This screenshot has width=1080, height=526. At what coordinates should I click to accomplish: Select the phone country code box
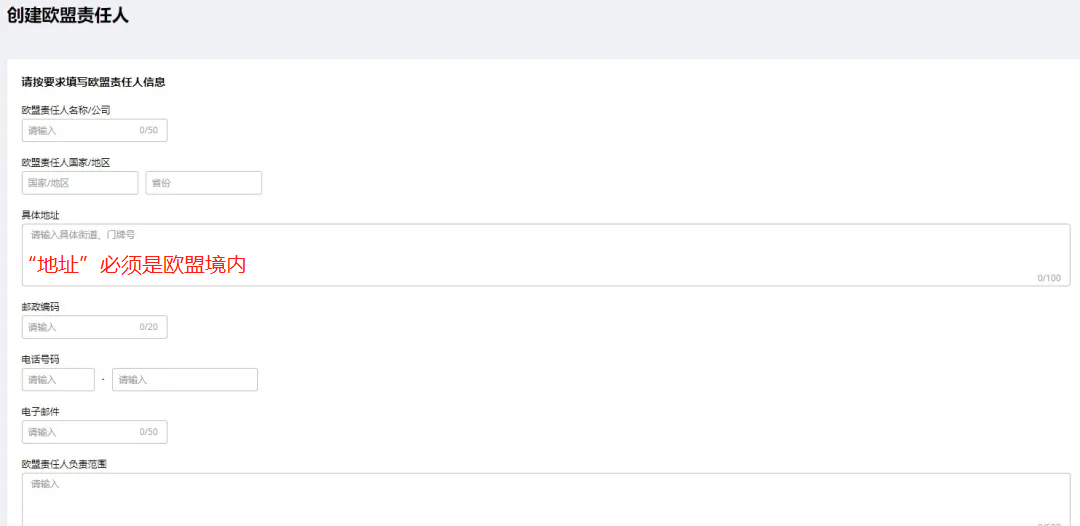click(x=58, y=380)
